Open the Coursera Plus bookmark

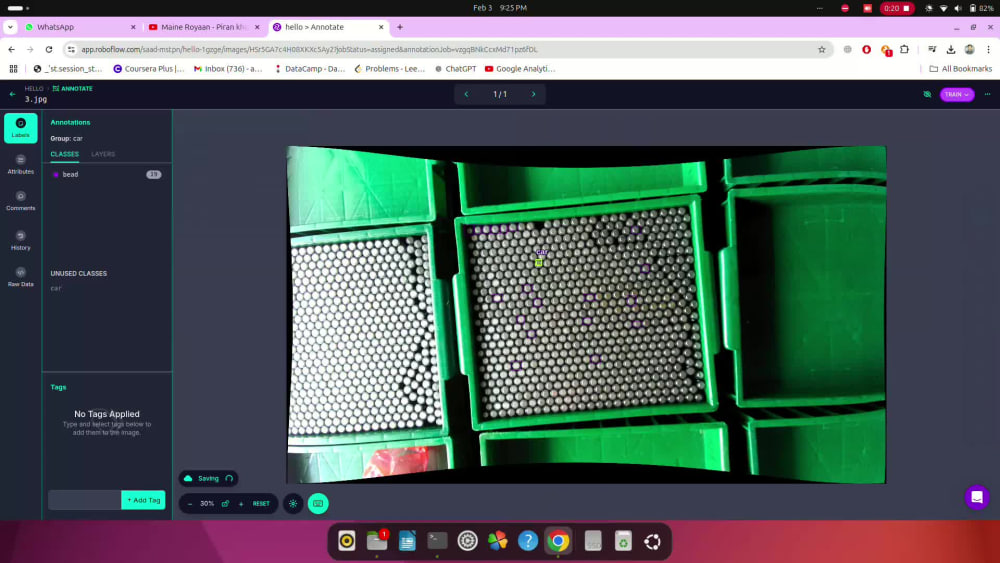(x=149, y=69)
